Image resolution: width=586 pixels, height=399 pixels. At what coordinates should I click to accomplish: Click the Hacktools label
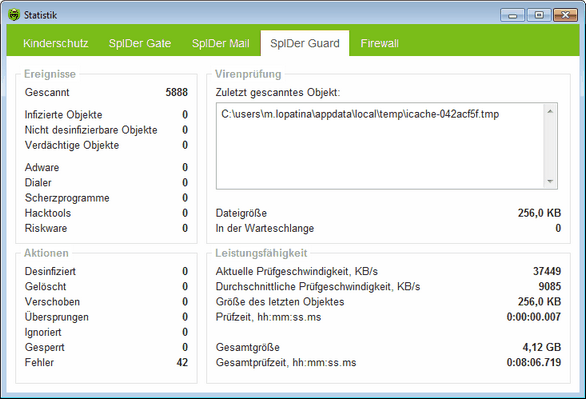(48, 213)
